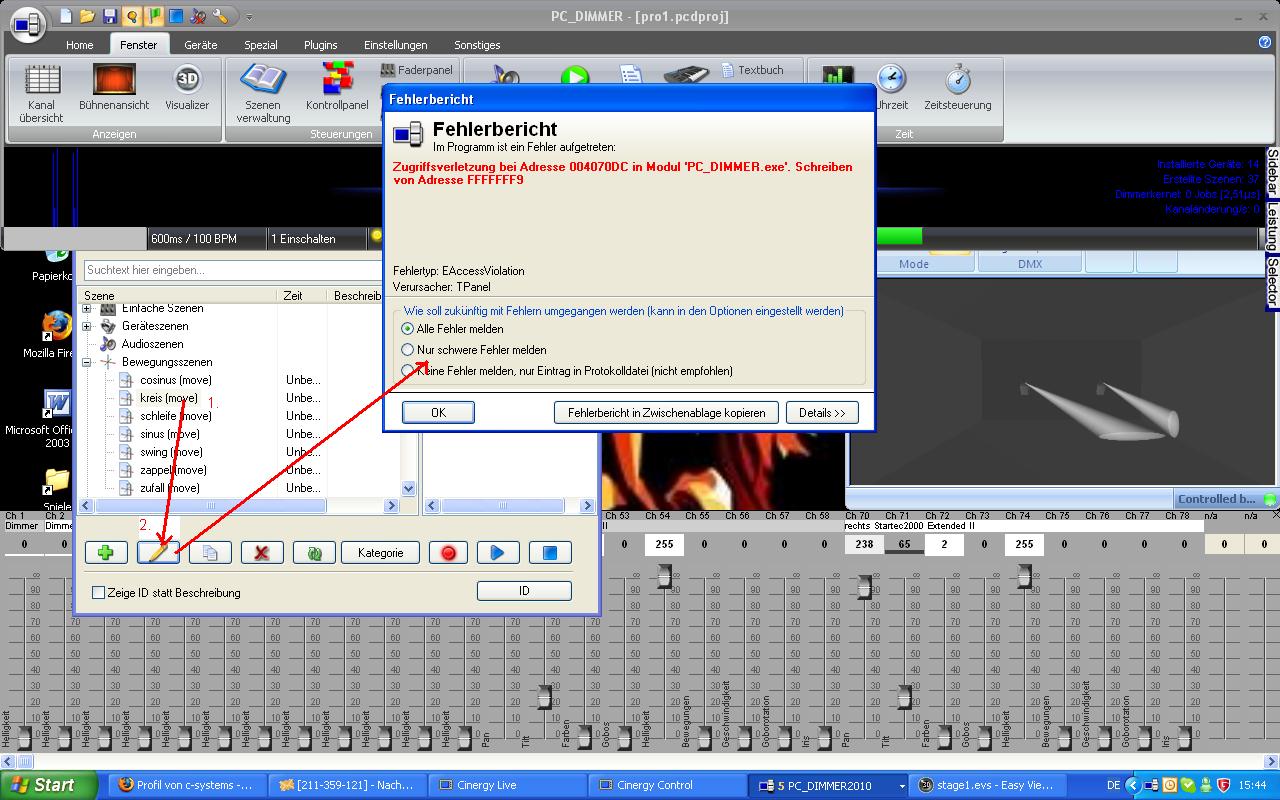Confirm error report with OK

438,412
